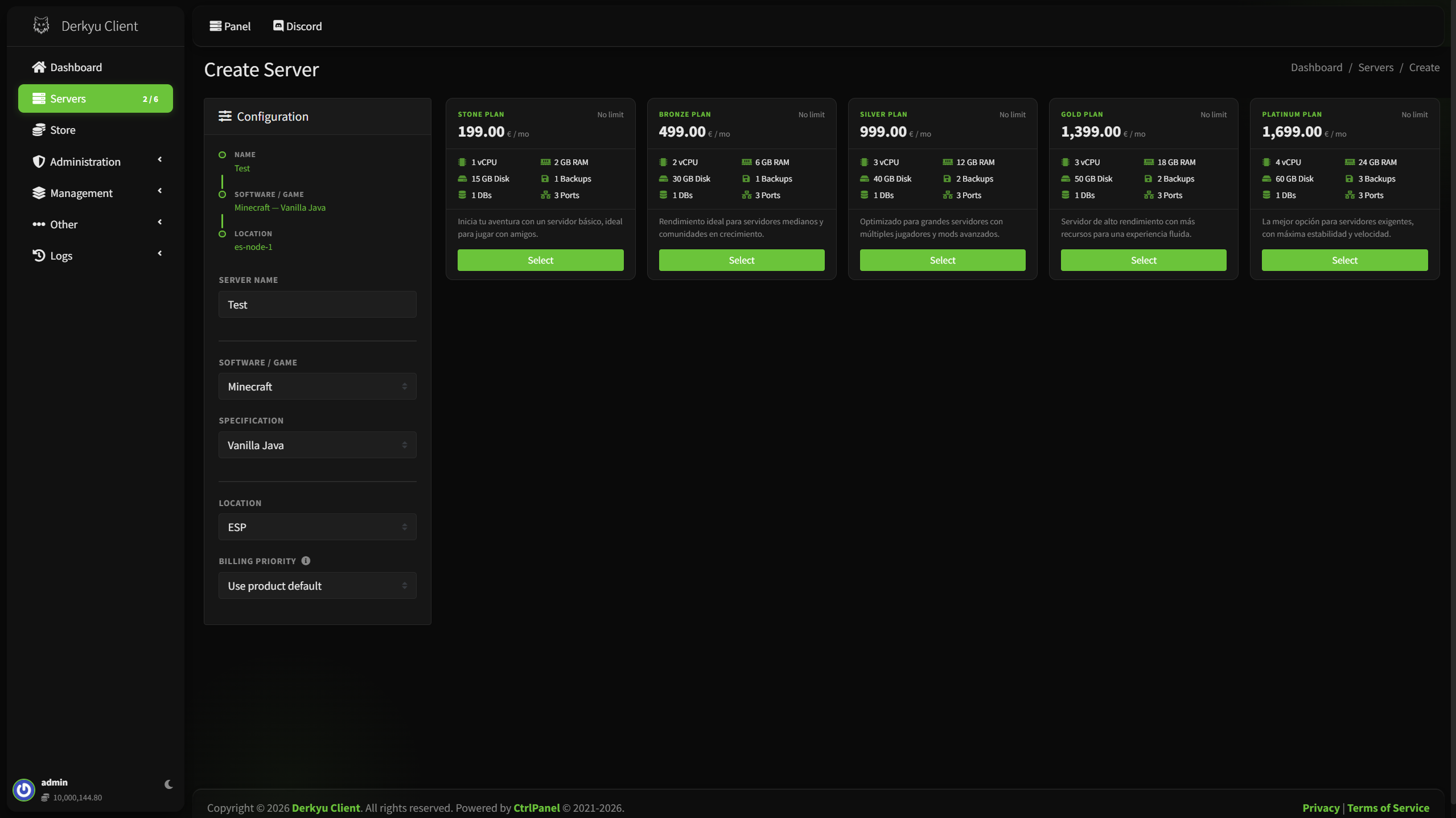Click the Servers breadcrumb link
Viewport: 1456px width, 818px height.
coord(1376,67)
